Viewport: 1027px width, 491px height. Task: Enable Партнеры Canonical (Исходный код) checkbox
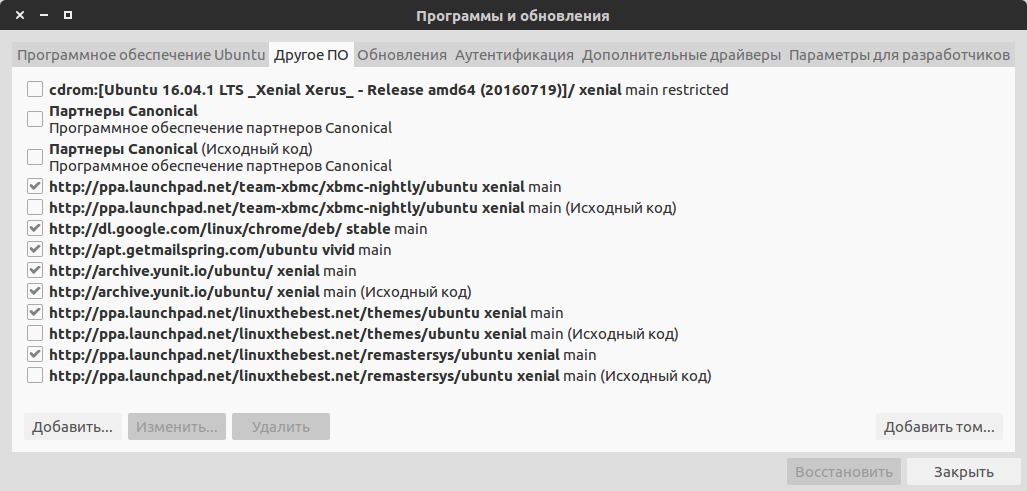tap(35, 157)
